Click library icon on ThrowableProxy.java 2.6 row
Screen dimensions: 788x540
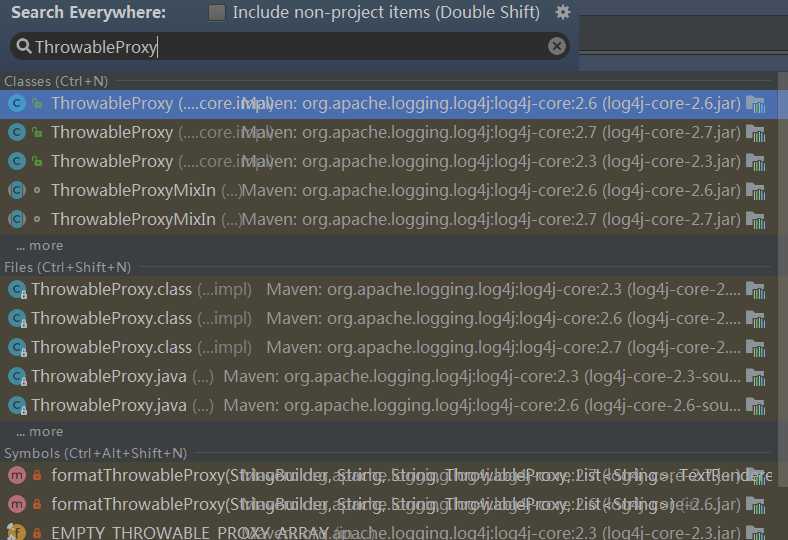[756, 406]
